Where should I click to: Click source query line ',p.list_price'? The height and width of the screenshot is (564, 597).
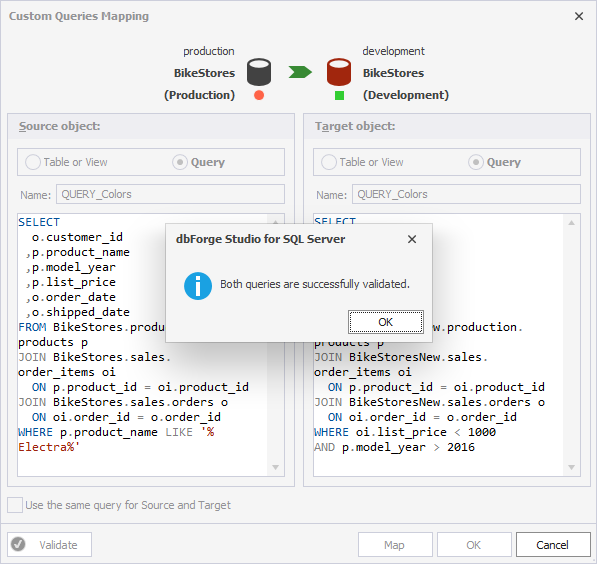tap(70, 282)
